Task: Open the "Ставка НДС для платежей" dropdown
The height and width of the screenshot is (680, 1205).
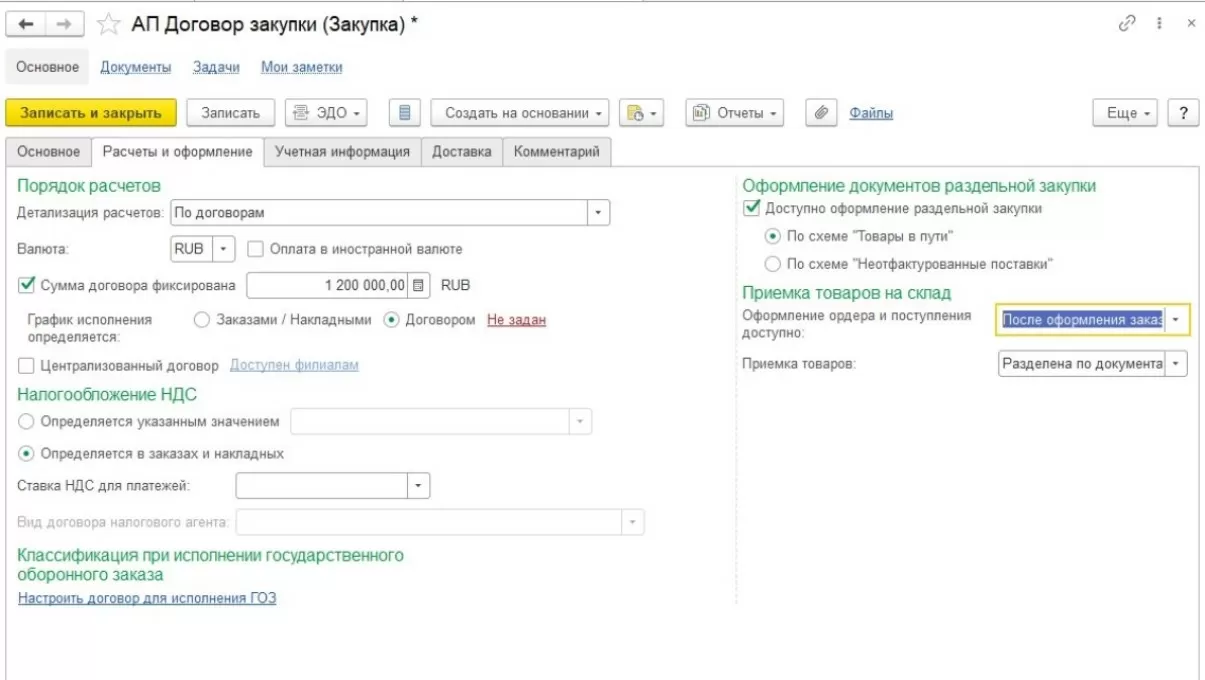Action: pos(418,486)
